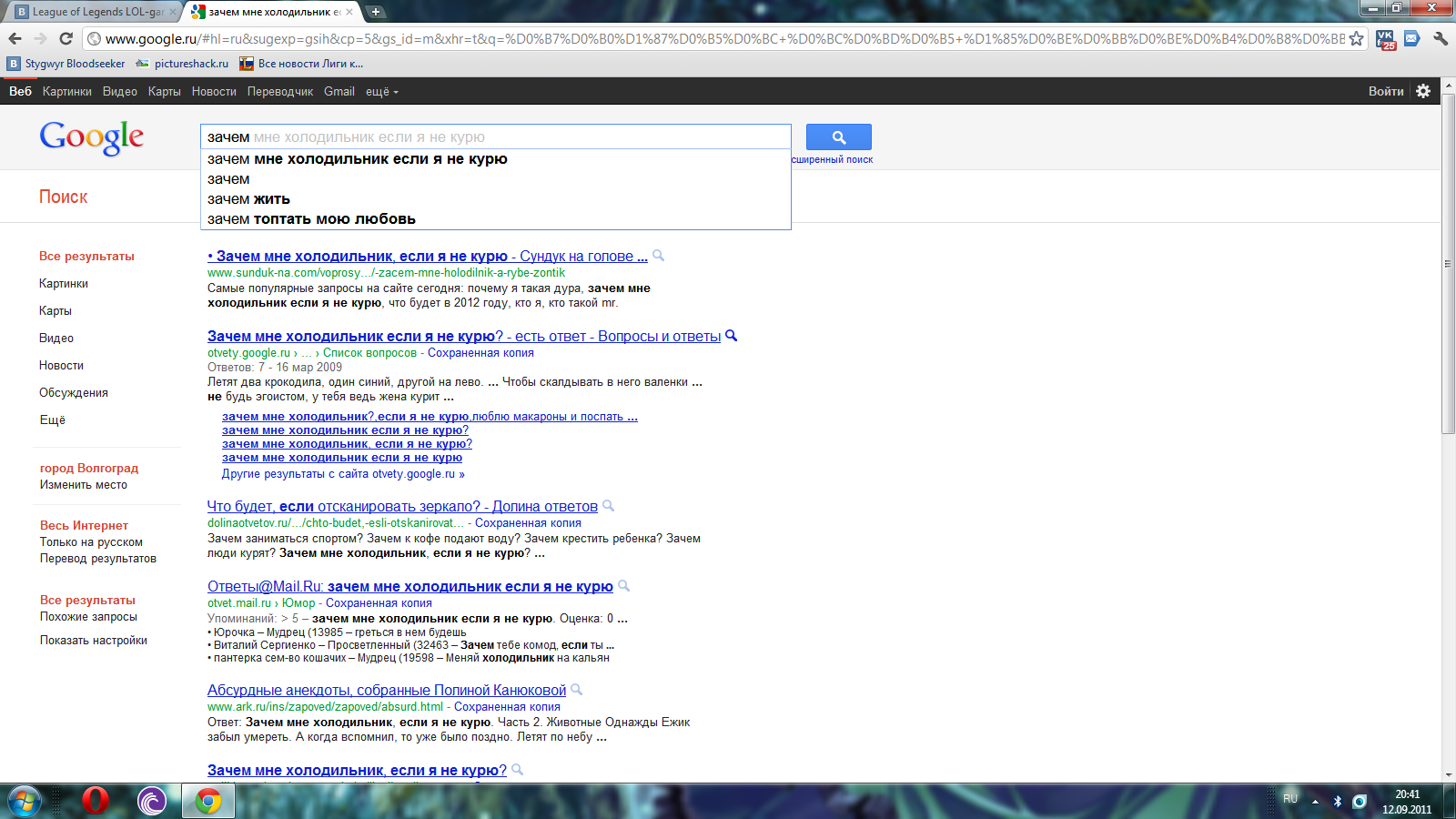
Task: Click the browser back arrow
Action: click(15, 38)
